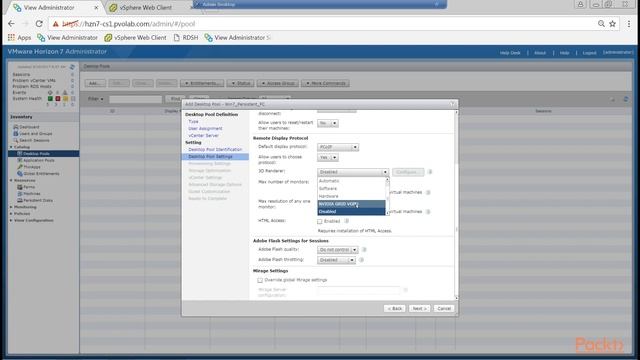640x360 pixels.
Task: Click the green System Health indicator
Action: click(50, 98)
